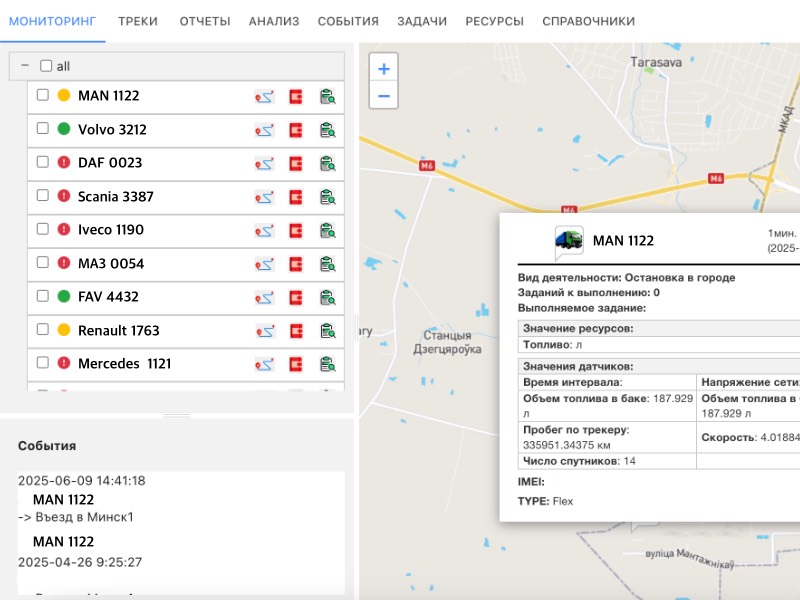Zoom in on the map with the plus button
The height and width of the screenshot is (600, 800).
coord(383,68)
